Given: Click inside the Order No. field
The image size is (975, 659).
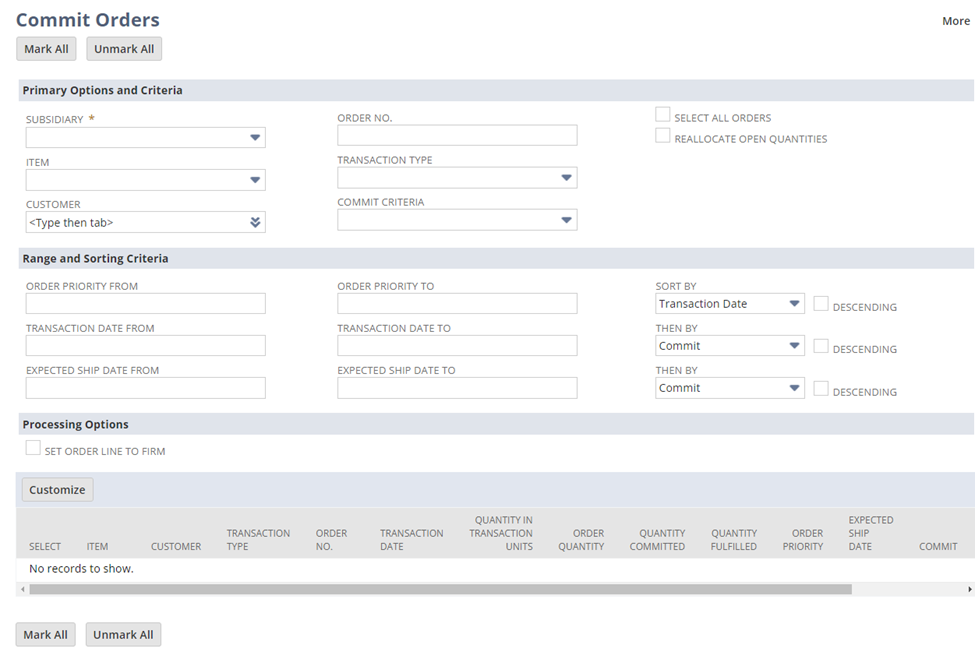Looking at the screenshot, I should [x=456, y=134].
